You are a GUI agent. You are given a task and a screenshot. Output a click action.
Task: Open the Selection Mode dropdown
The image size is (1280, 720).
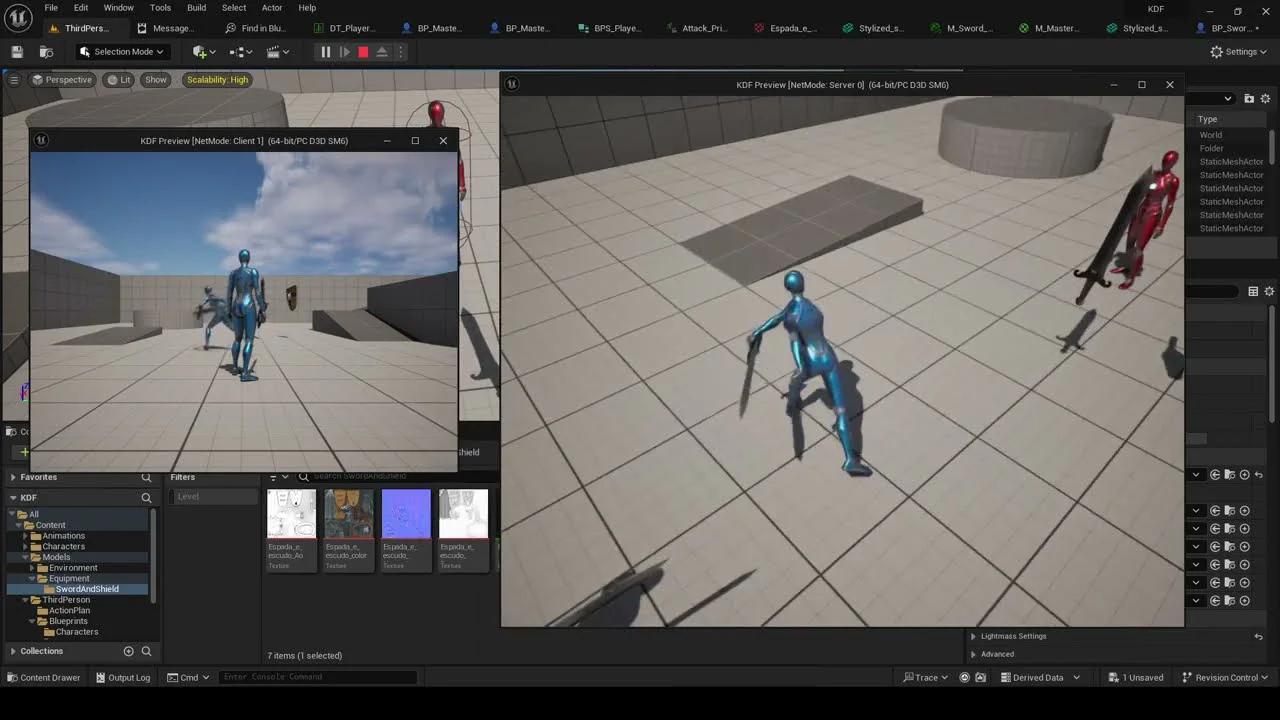pos(120,51)
